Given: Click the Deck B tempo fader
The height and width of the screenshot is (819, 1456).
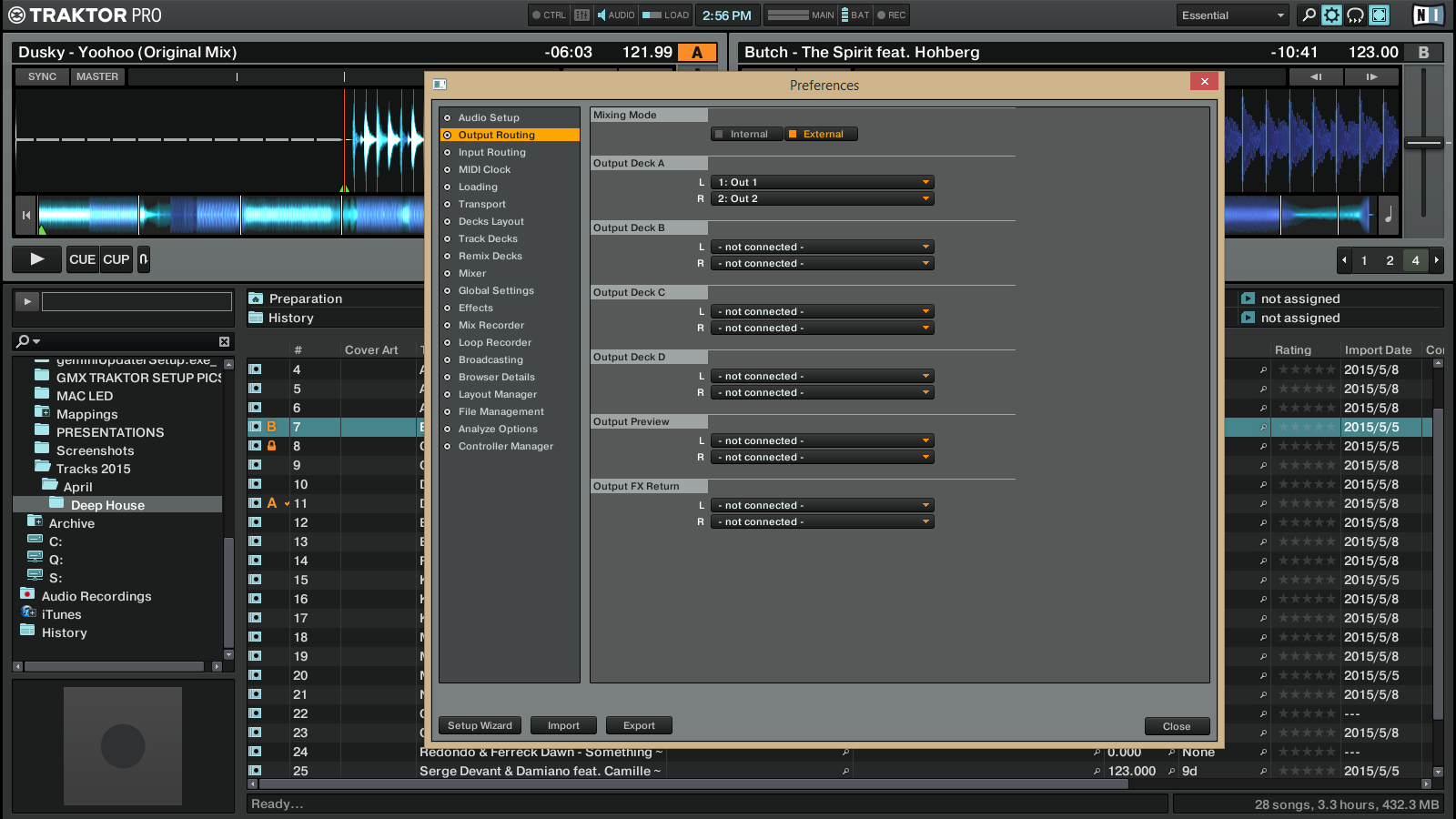Looking at the screenshot, I should coord(1424,143).
